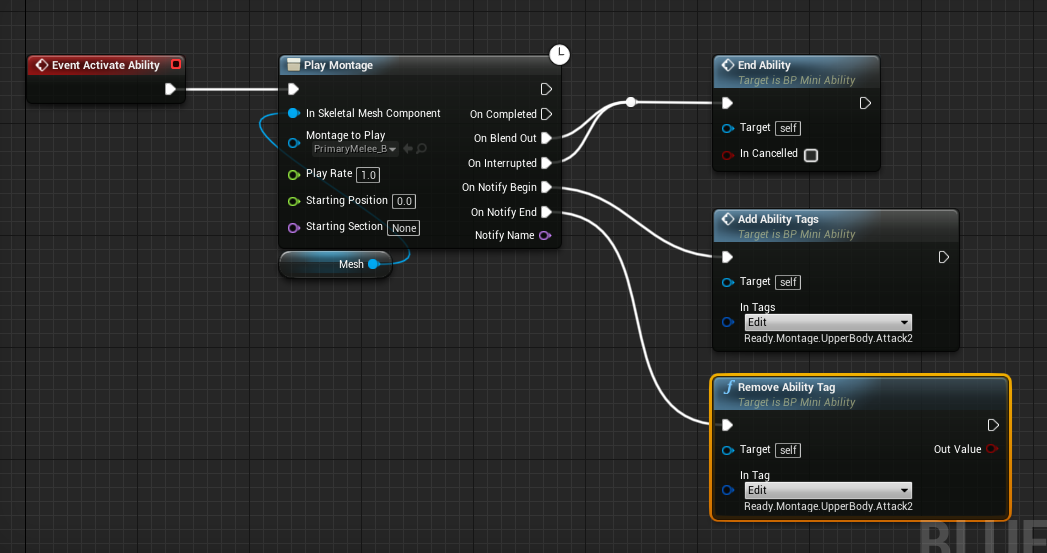Select the Event Activate Ability node title
Viewport: 1047px width, 553px height.
pos(106,65)
